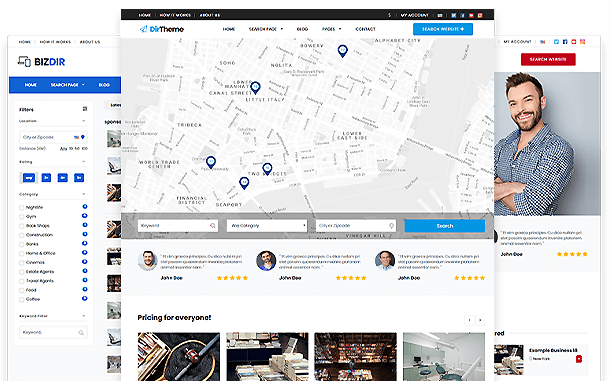The width and height of the screenshot is (612, 381).
Task: Open Blog in DirTheme main menu
Action: pyautogui.click(x=302, y=29)
